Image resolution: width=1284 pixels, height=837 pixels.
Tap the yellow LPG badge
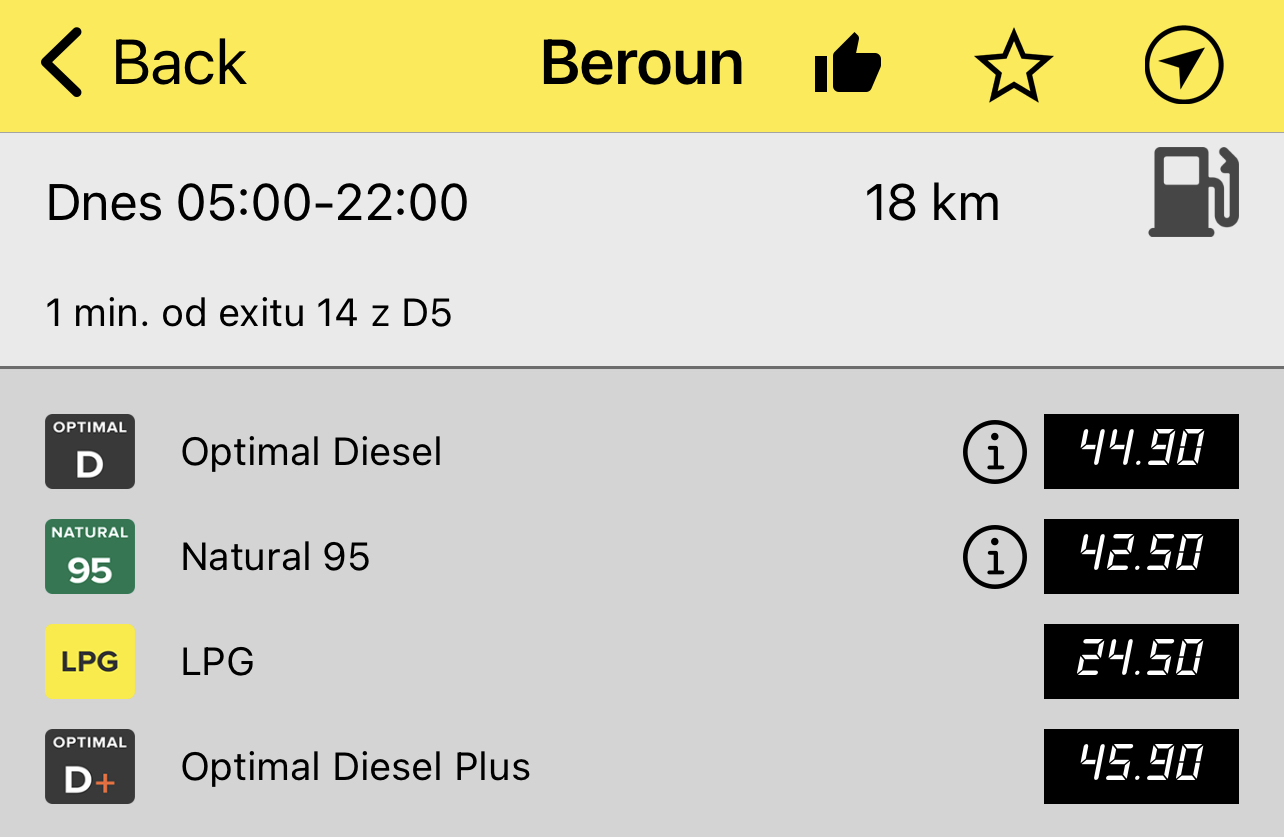tap(90, 661)
